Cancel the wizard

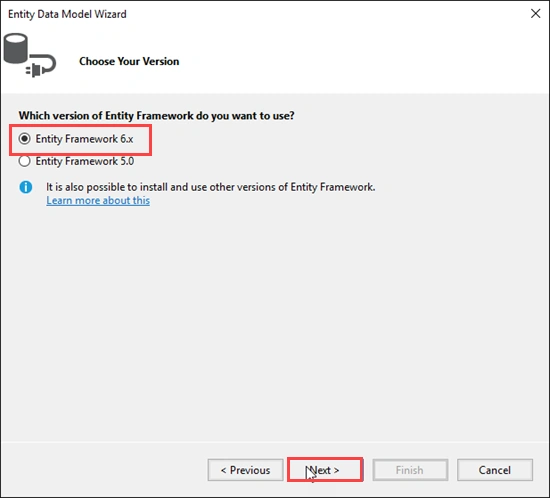pos(495,470)
